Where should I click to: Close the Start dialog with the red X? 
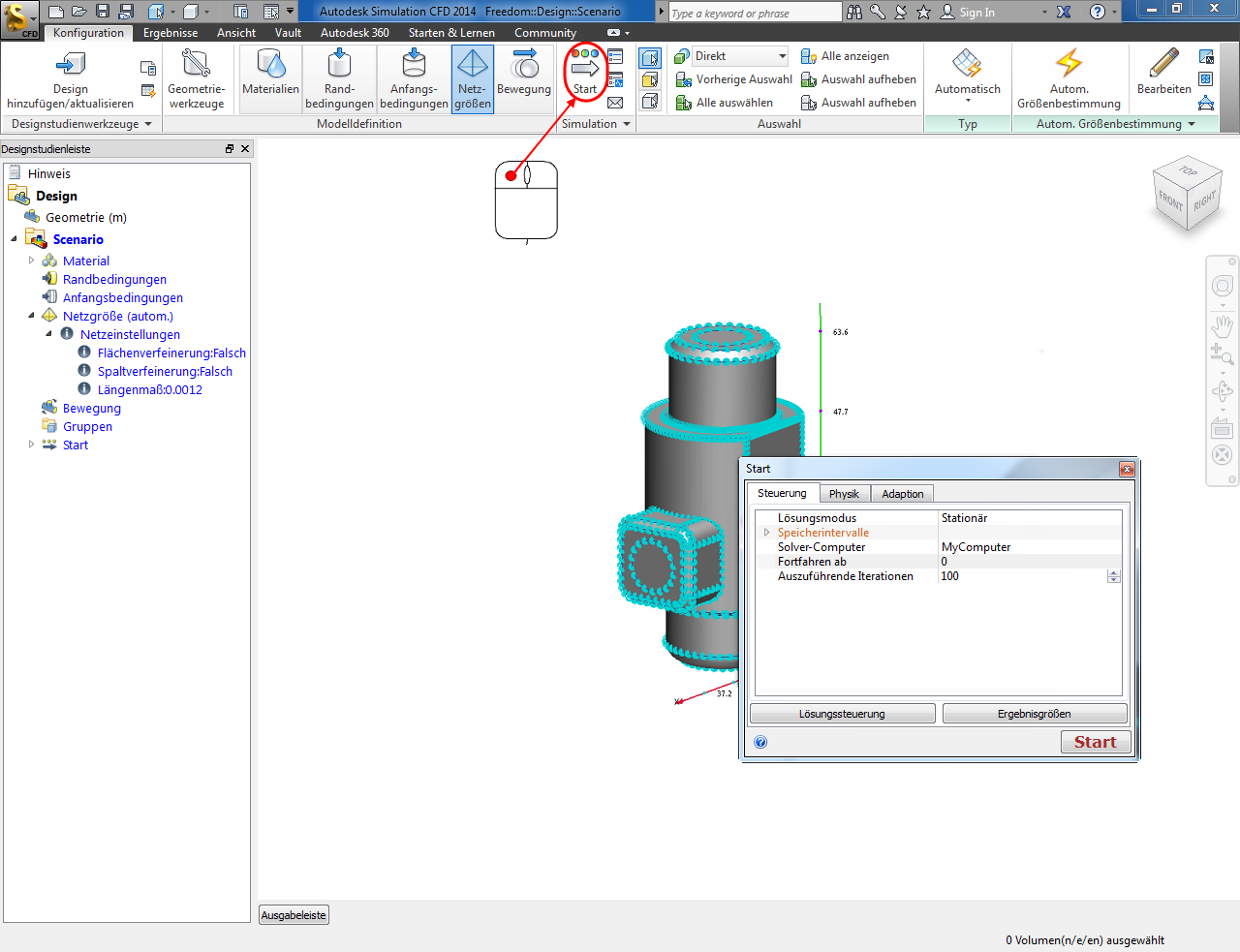coord(1126,469)
